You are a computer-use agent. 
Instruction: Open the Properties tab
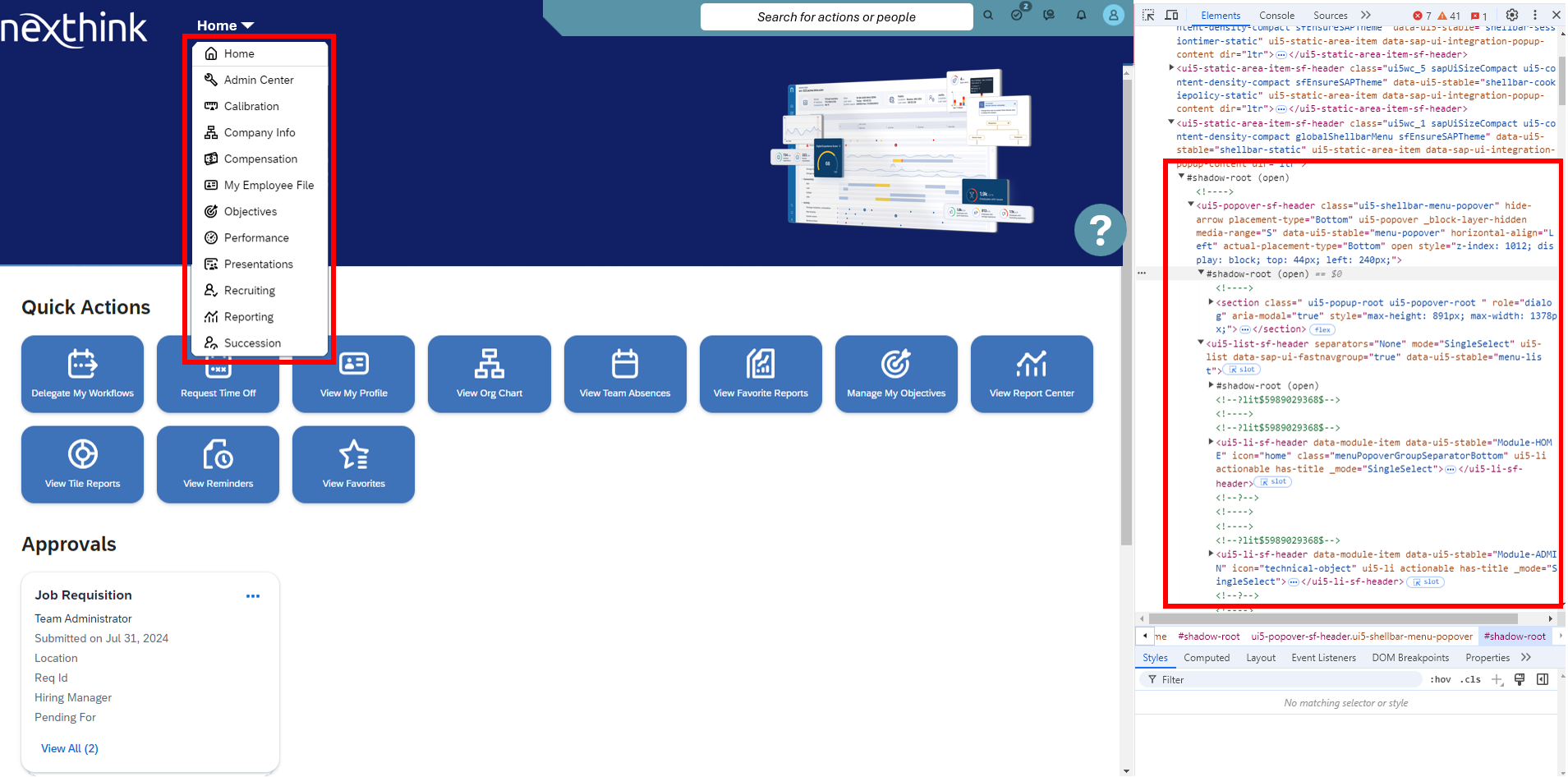click(x=1488, y=658)
